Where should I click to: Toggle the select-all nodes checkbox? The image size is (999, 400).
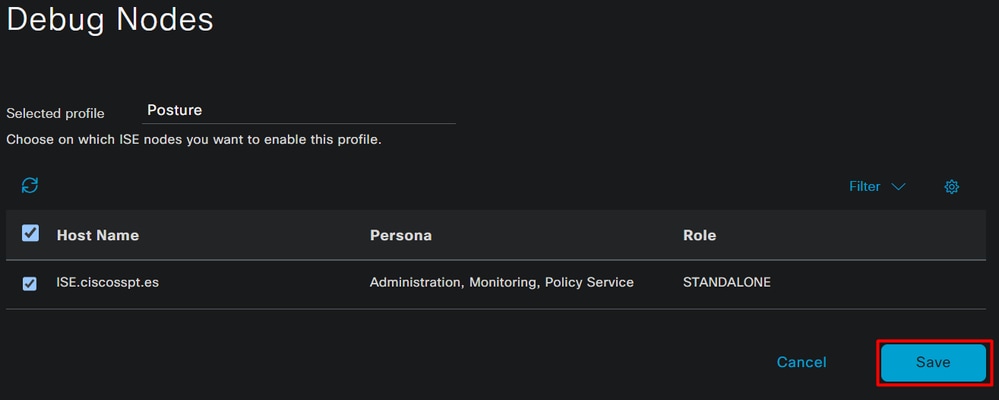click(x=30, y=233)
